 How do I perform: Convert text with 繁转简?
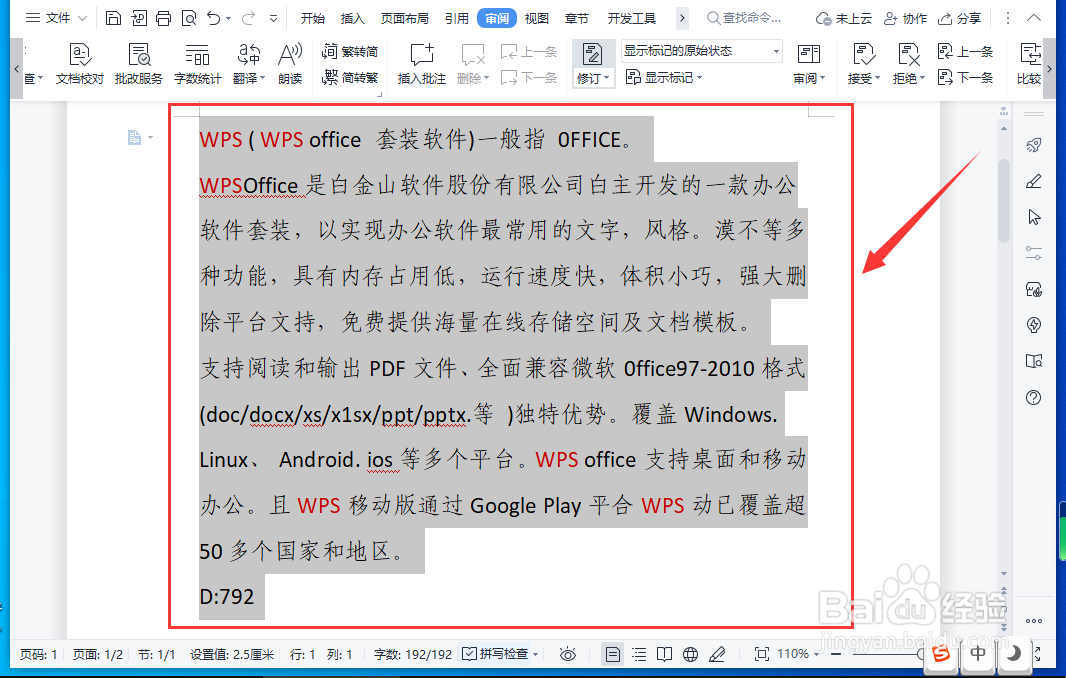[350, 51]
